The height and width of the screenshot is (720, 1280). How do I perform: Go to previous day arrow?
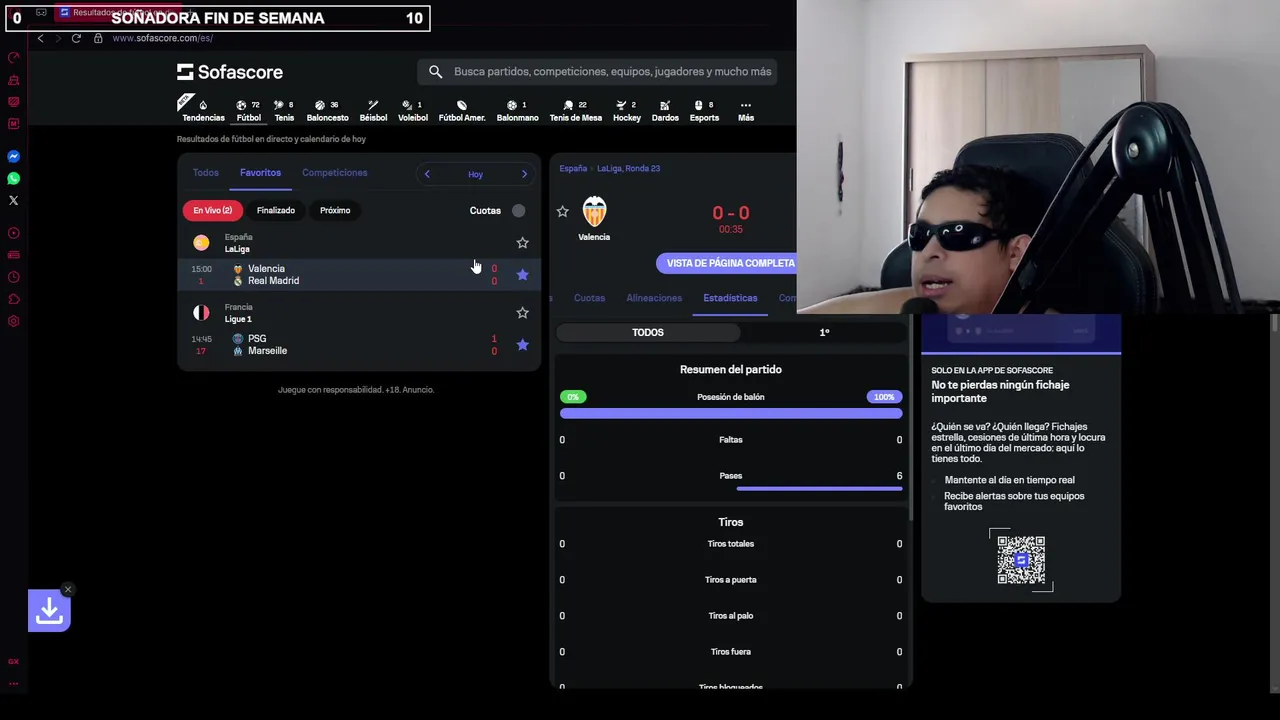427,174
